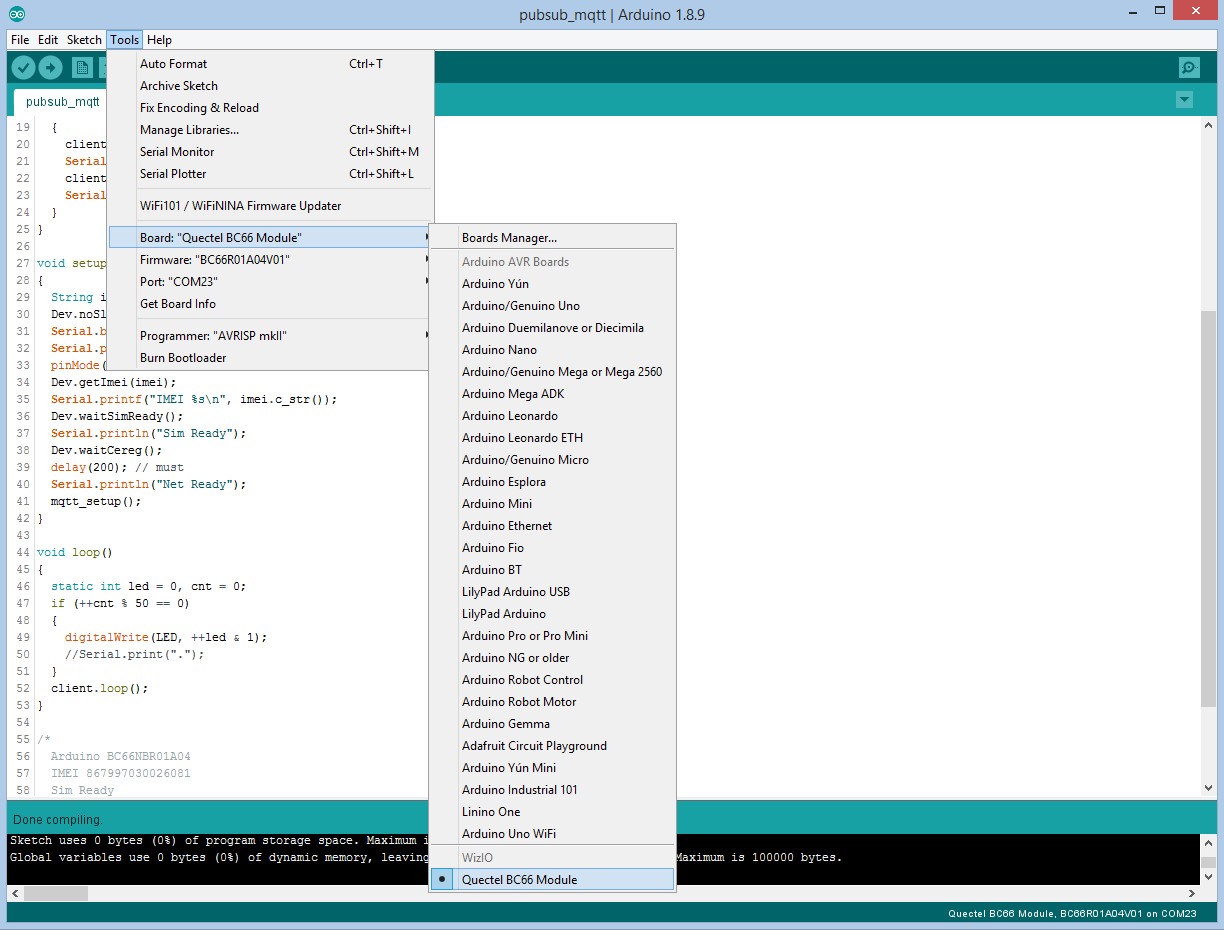Choose Archive Sketch

270,85
